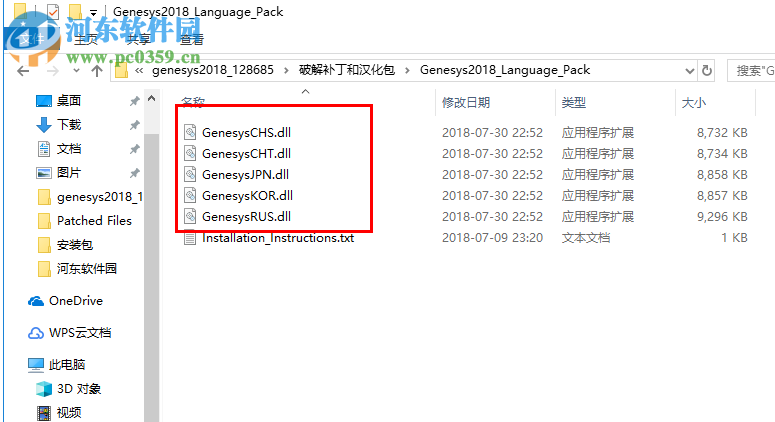Click the search box for this folder

(751, 71)
